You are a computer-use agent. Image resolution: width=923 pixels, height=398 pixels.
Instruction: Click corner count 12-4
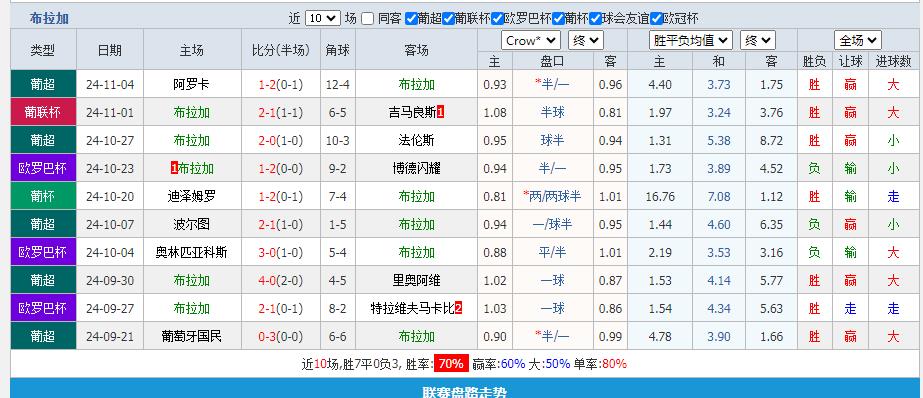[x=338, y=84]
